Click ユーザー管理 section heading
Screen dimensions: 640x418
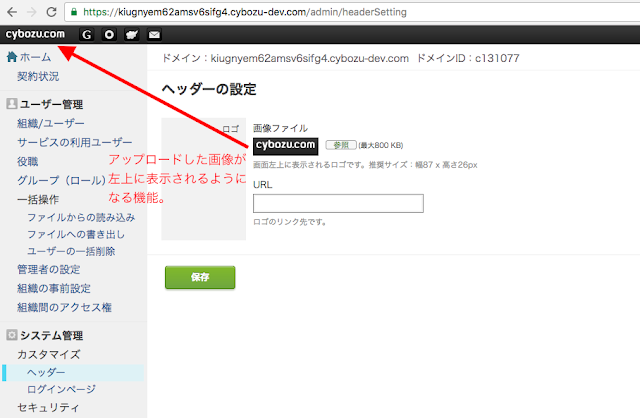point(51,104)
